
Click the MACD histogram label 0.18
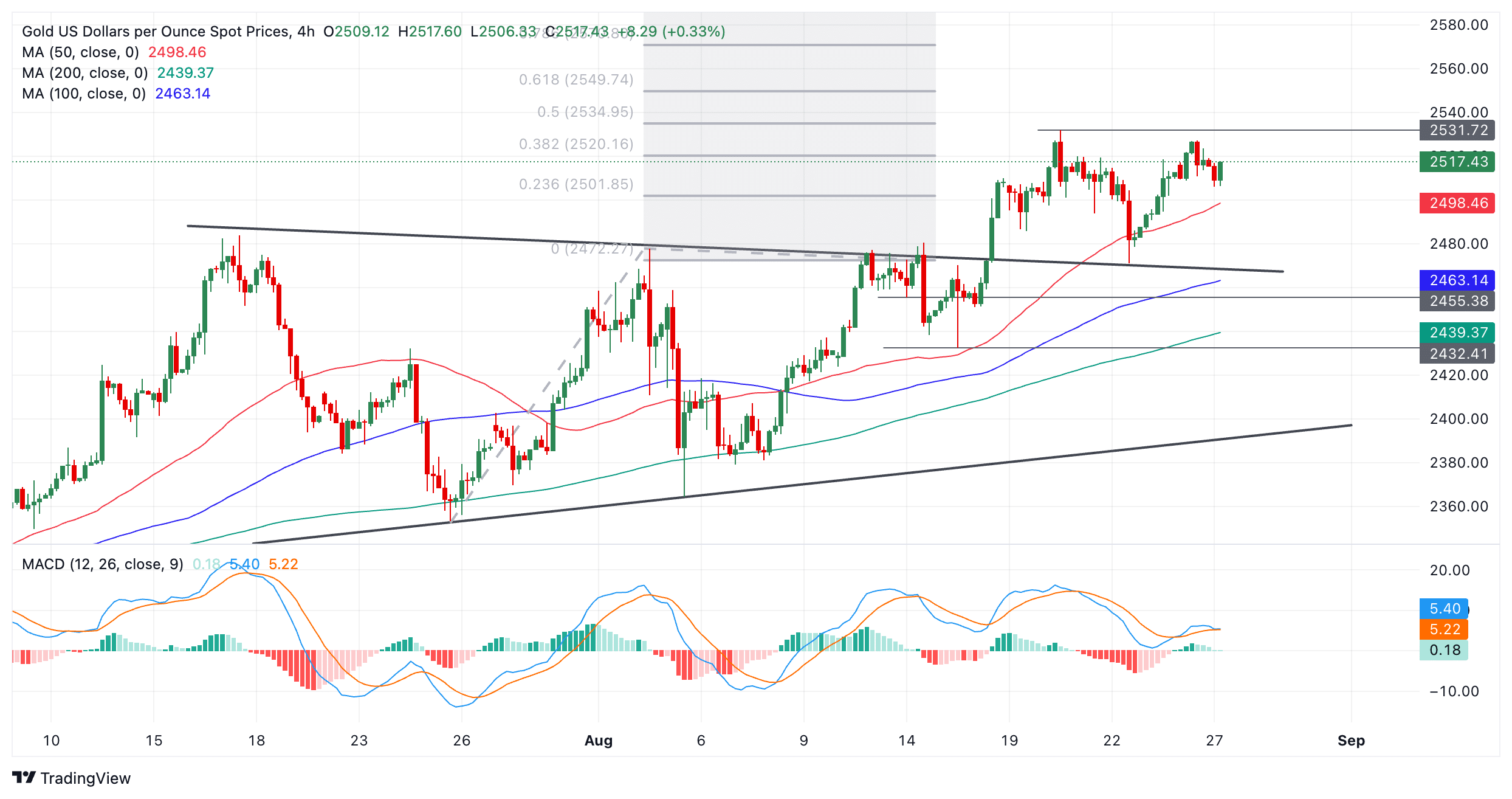coord(1444,650)
